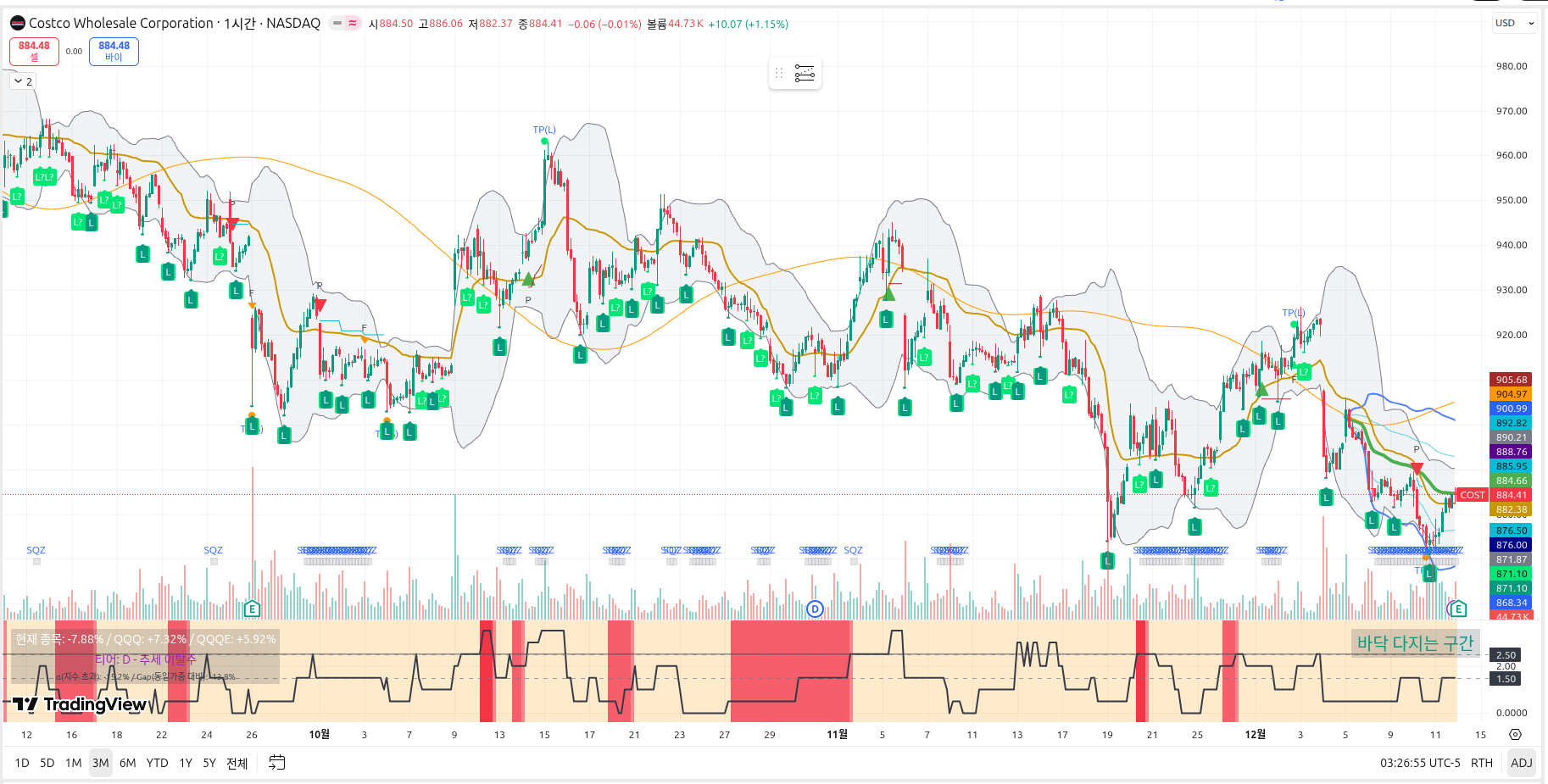Image resolution: width=1548 pixels, height=784 pixels.
Task: Open the go-to-date calendar icon
Action: click(276, 763)
